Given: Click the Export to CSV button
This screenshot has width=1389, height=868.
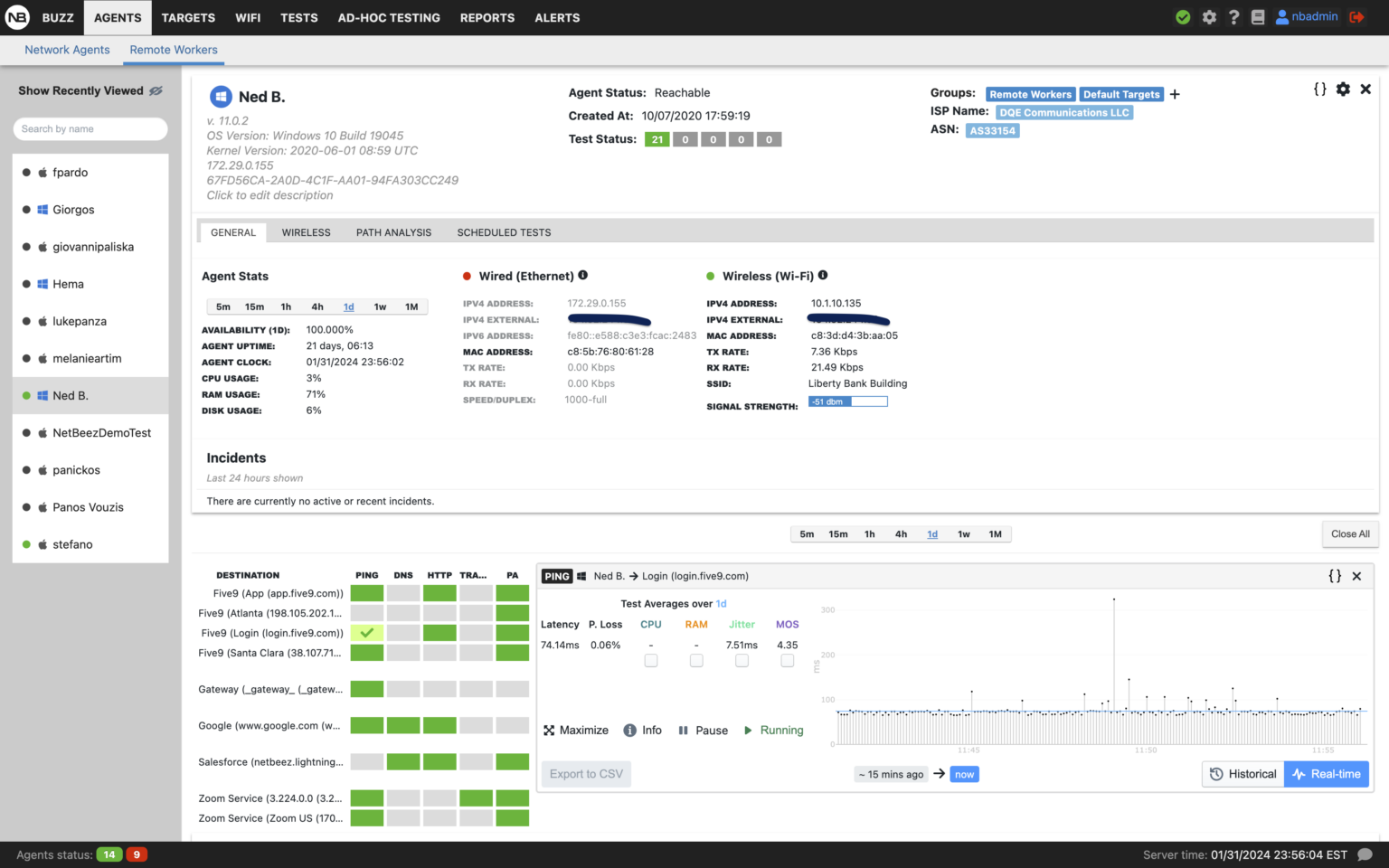Looking at the screenshot, I should pyautogui.click(x=585, y=774).
